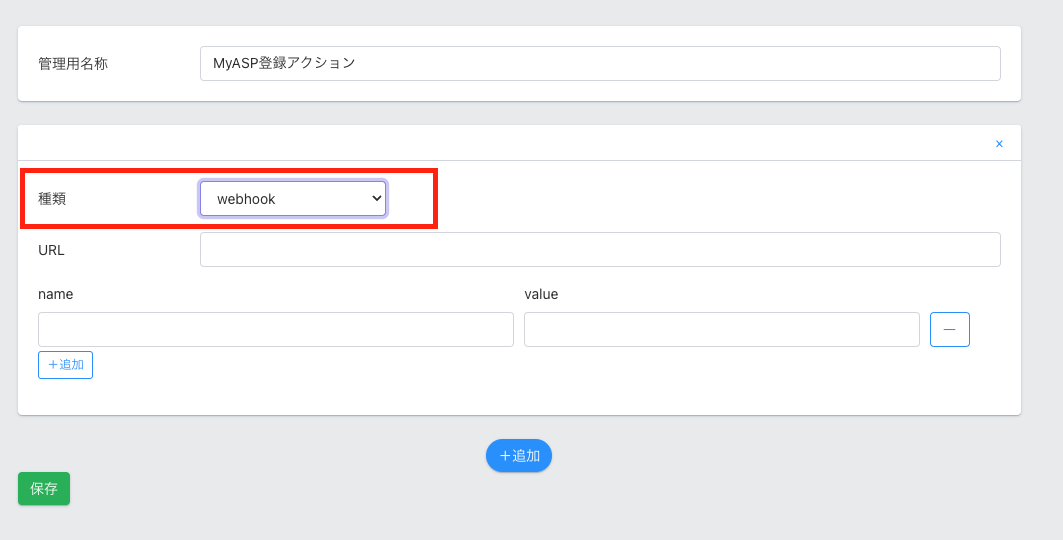Click the MyASP登録アクション text in the field
Screen dimensions: 1063x540
pyautogui.click(x=284, y=63)
